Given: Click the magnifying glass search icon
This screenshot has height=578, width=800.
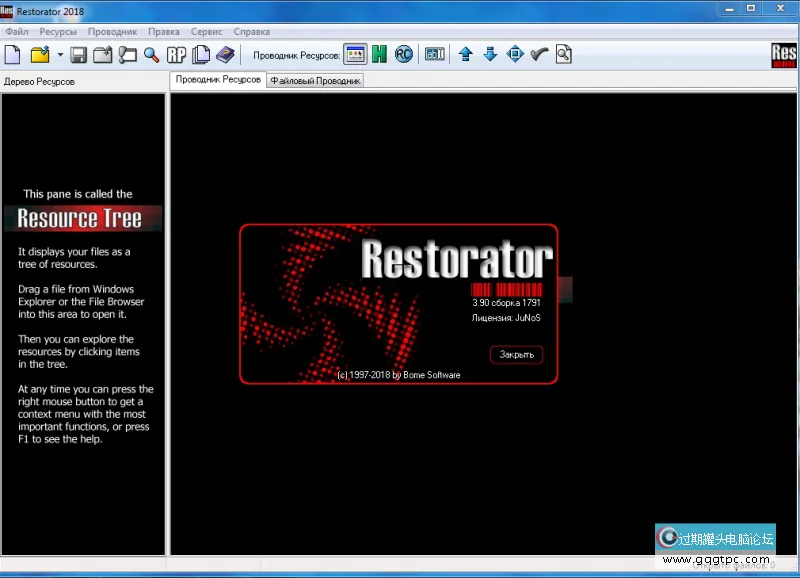Looking at the screenshot, I should pyautogui.click(x=152, y=54).
